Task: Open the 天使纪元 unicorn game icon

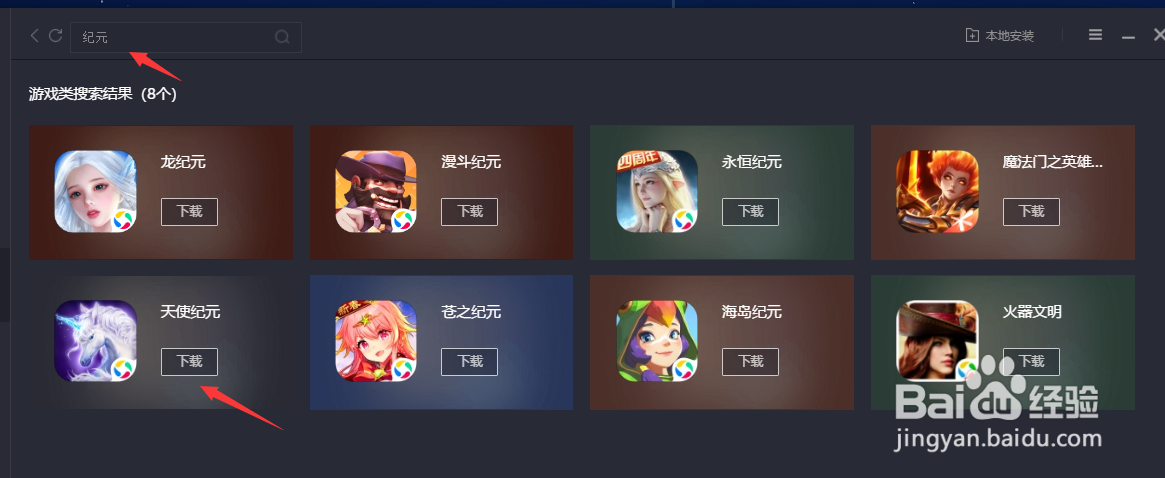Action: [x=95, y=341]
